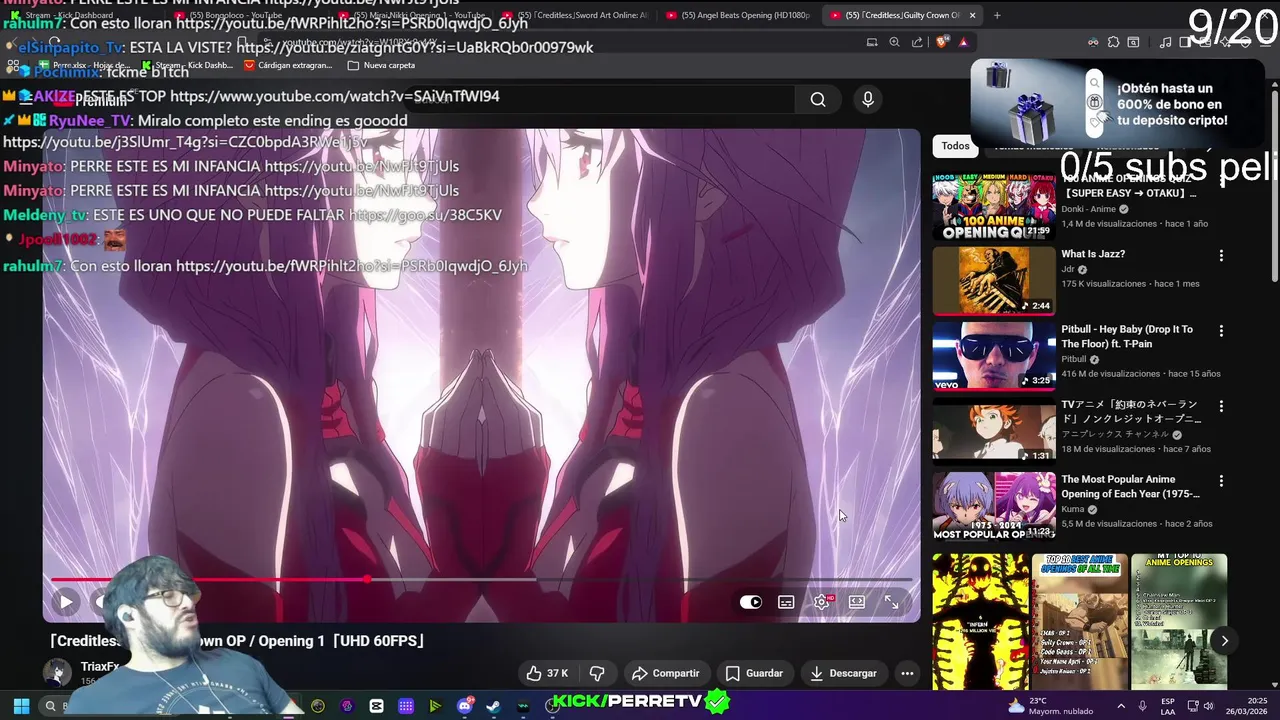Switch to the Sword Art Online tab
Image resolution: width=1280 pixels, height=720 pixels.
coord(575,15)
